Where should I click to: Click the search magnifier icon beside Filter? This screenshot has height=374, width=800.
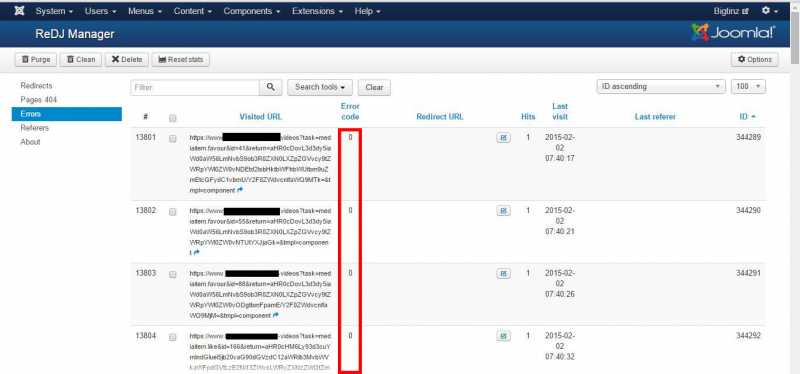pos(270,87)
